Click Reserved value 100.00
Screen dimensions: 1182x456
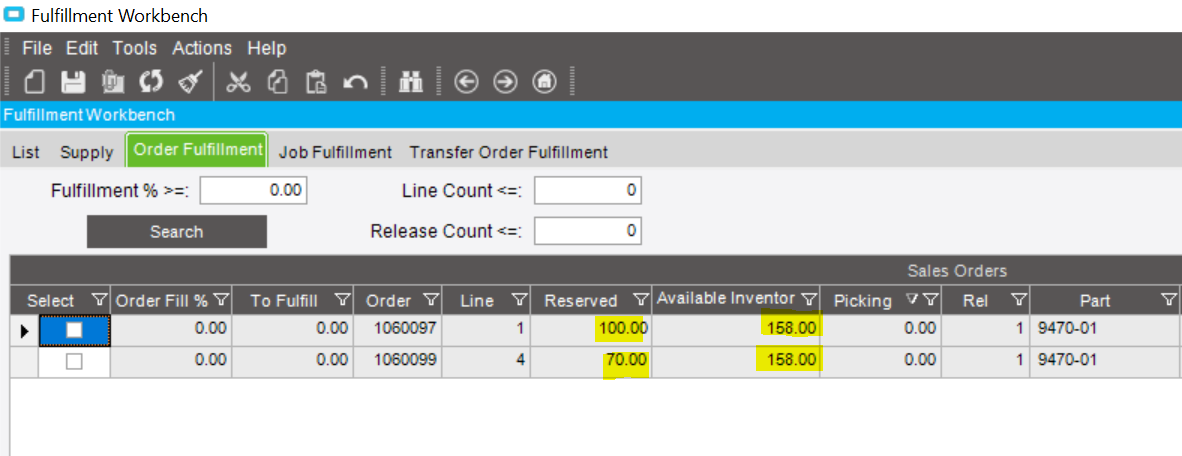592,330
